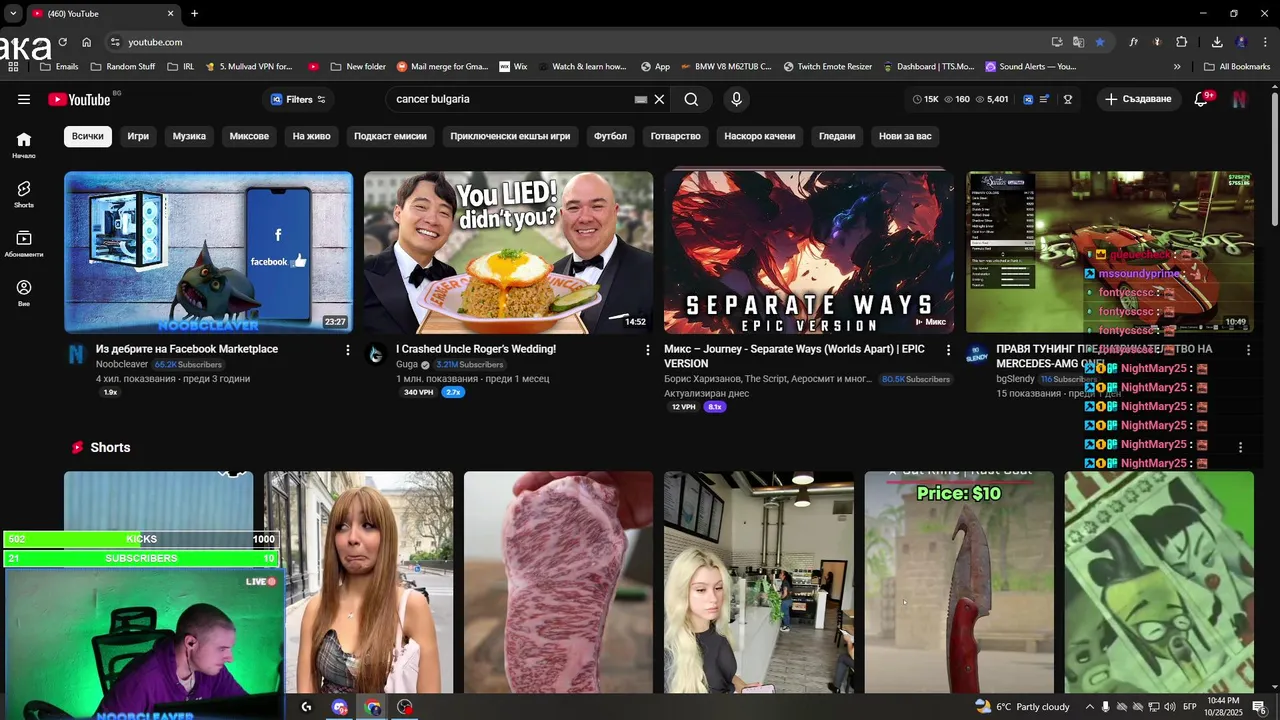Open more options for Facebook Marketplace video
Screen dimensions: 1280x720
(x=348, y=350)
